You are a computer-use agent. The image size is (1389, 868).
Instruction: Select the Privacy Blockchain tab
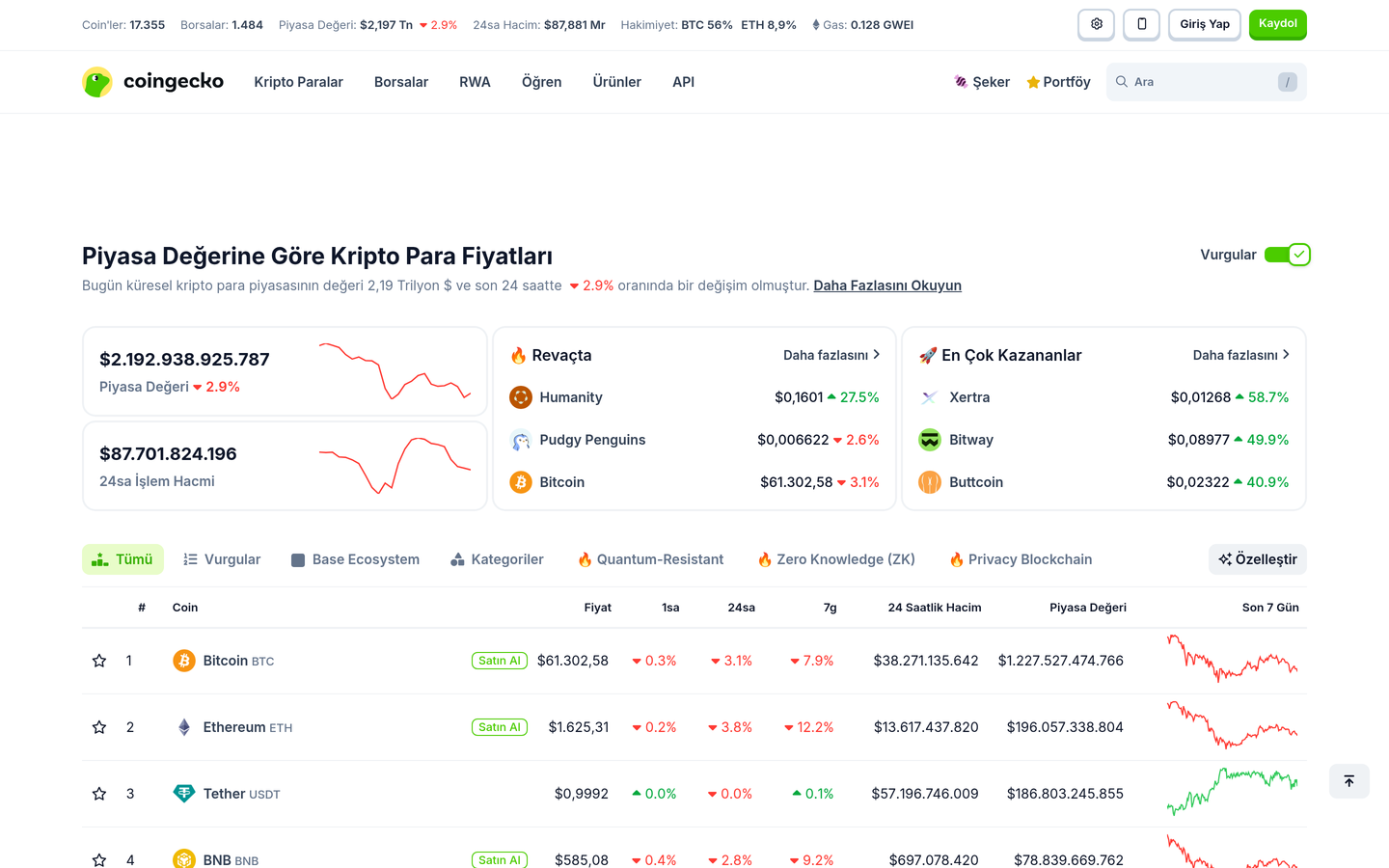click(x=1021, y=559)
